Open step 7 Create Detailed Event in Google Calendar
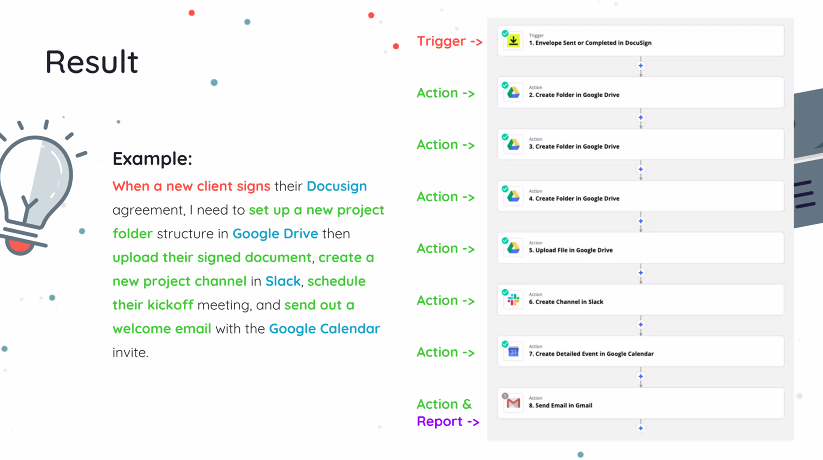823x460 pixels. pos(640,352)
